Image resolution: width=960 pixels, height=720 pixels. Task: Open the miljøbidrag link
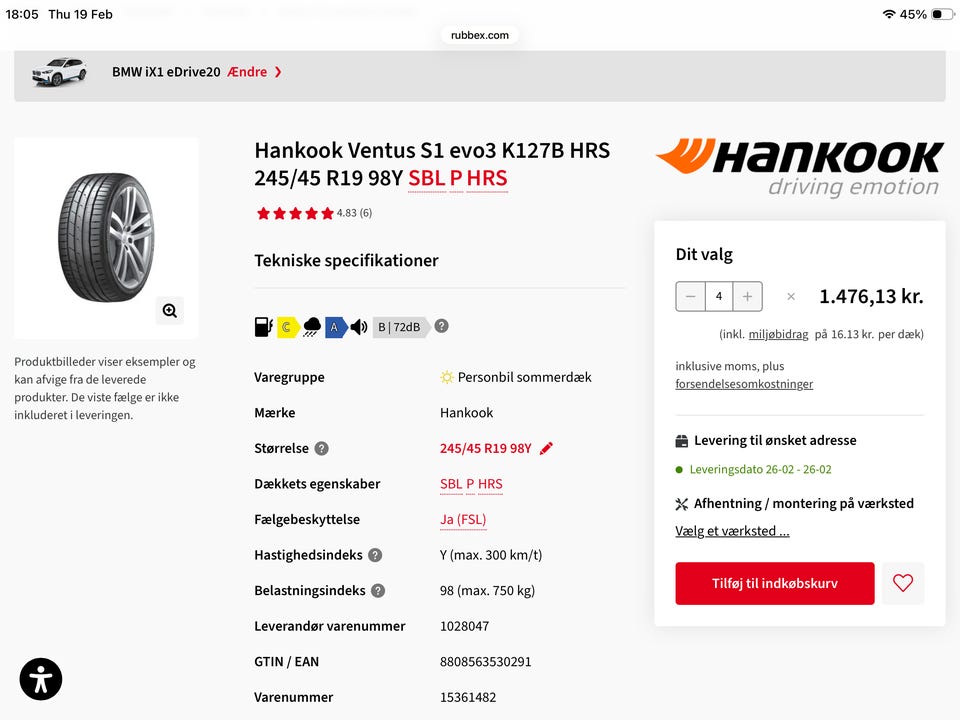[778, 334]
